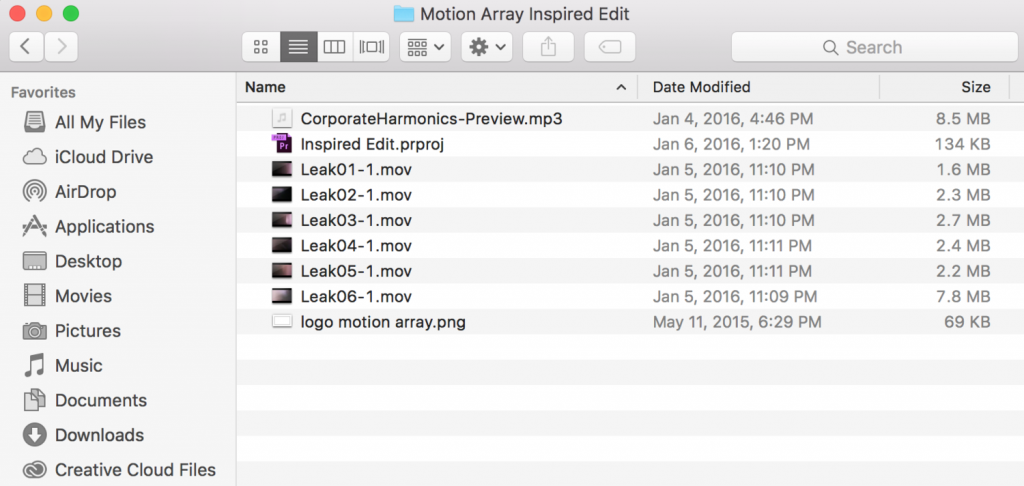Click the Jan 4, 2016 date entry
Viewport: 1024px width, 486px height.
coord(733,119)
